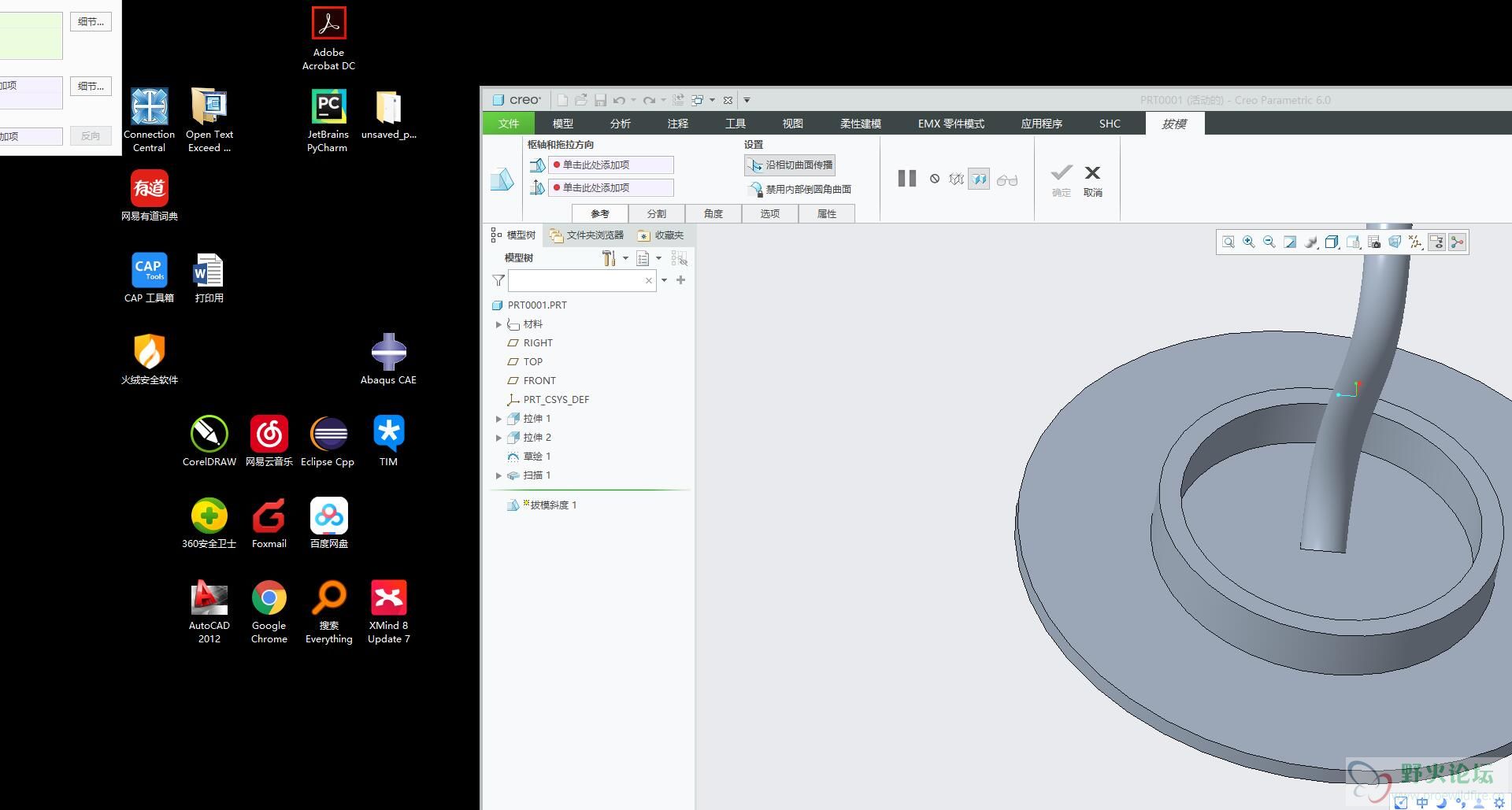Screen dimensions: 1512x810
Task: Switch to 文件夹浏览器 folder browser tab
Action: [587, 235]
